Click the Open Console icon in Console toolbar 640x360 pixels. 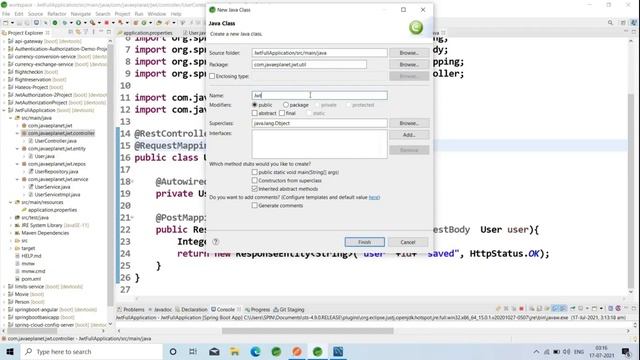(595, 309)
